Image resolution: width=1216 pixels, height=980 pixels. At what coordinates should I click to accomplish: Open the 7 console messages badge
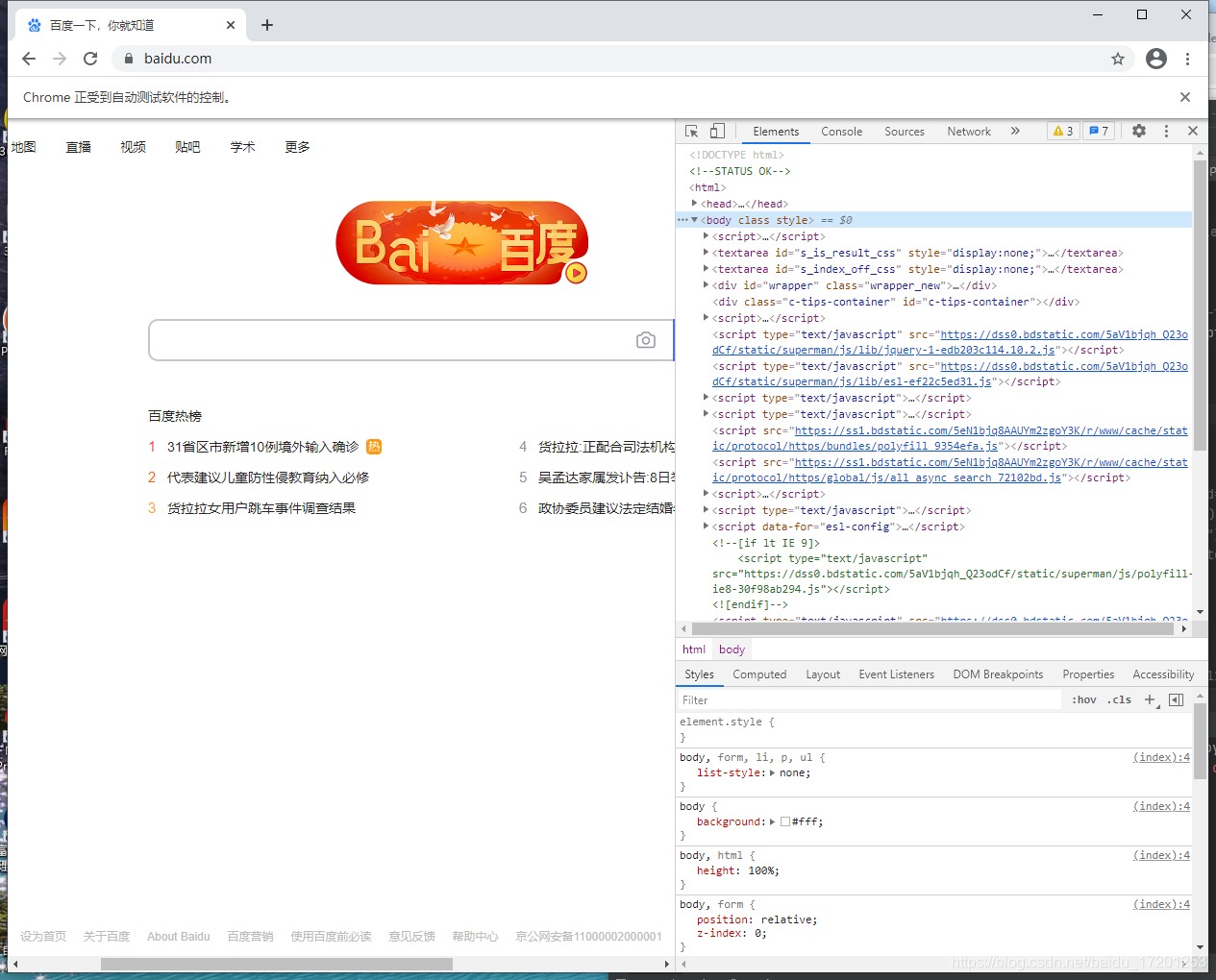(1099, 131)
